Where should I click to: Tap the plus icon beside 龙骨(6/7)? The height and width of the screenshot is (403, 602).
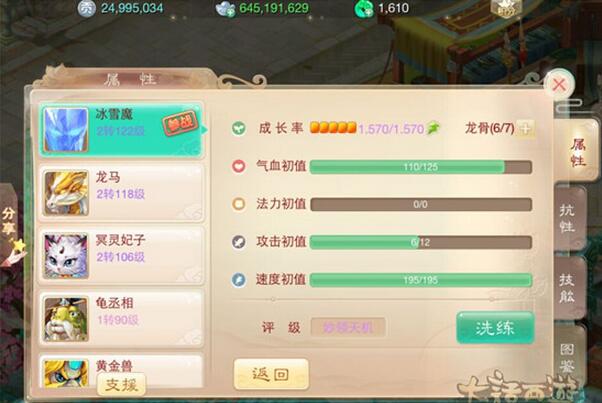pyautogui.click(x=525, y=129)
